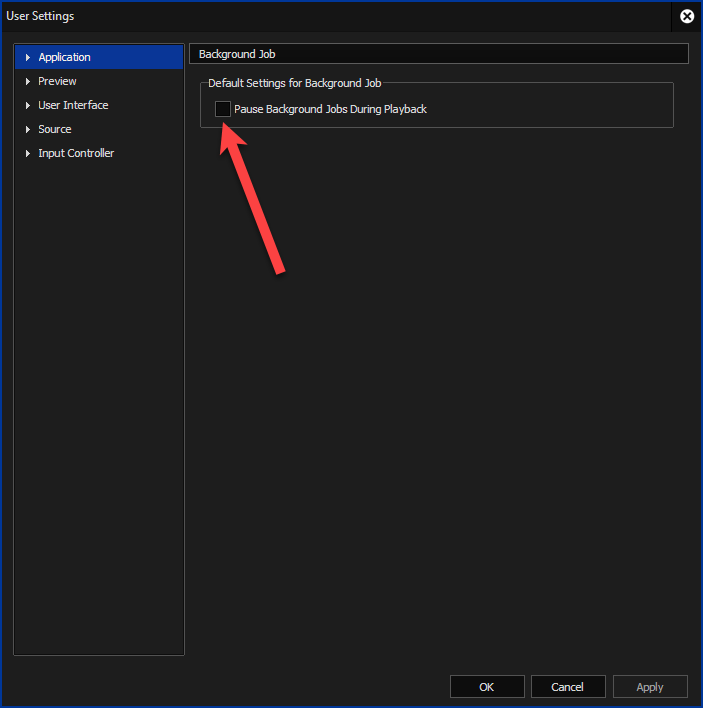The width and height of the screenshot is (703, 708).
Task: Select the Input Controller category
Action: 76,153
